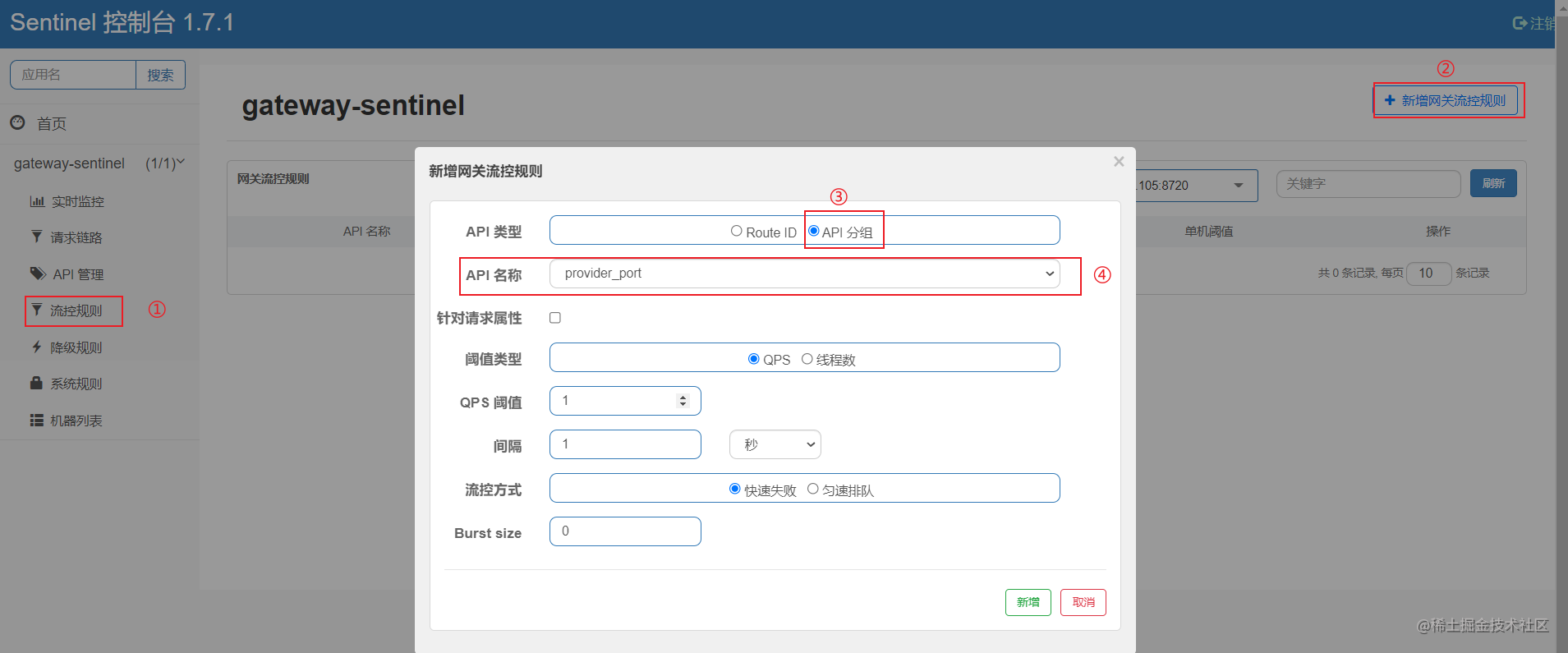Open 请求链路 menu item
The image size is (1568, 653).
pyautogui.click(x=76, y=237)
